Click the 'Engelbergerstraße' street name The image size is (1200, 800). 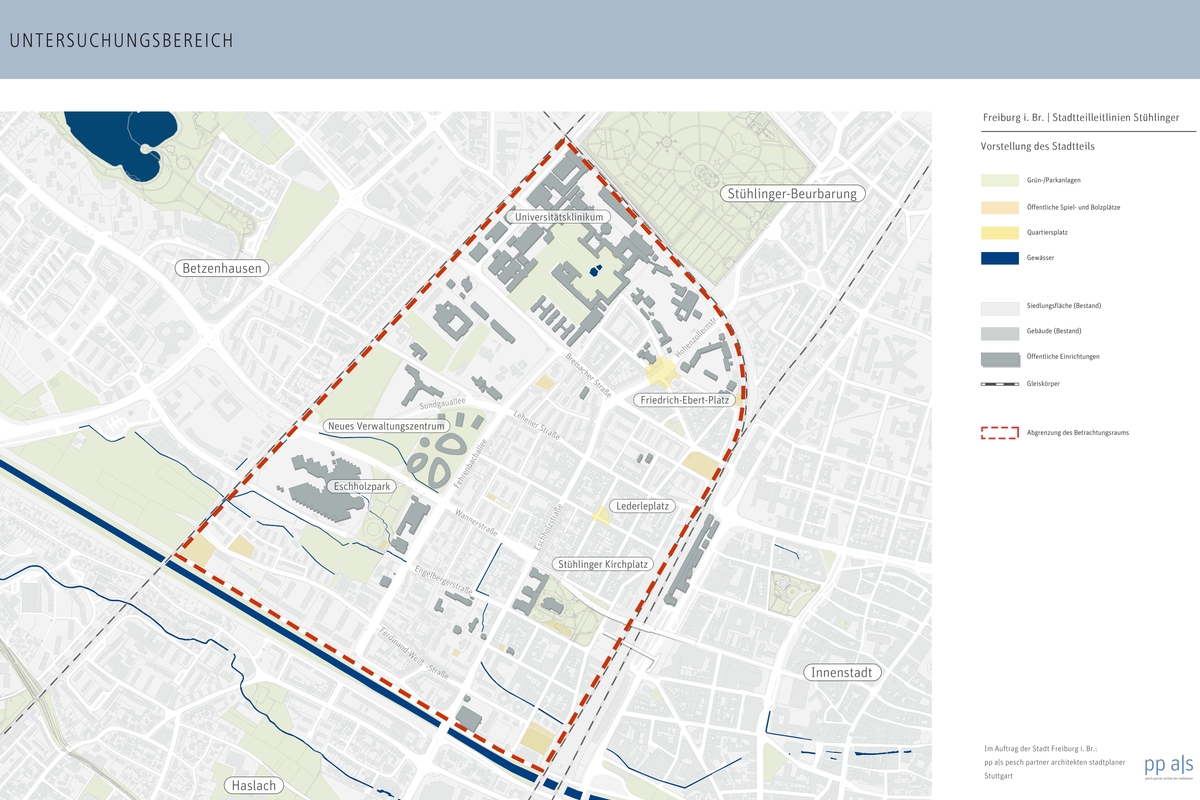click(443, 581)
